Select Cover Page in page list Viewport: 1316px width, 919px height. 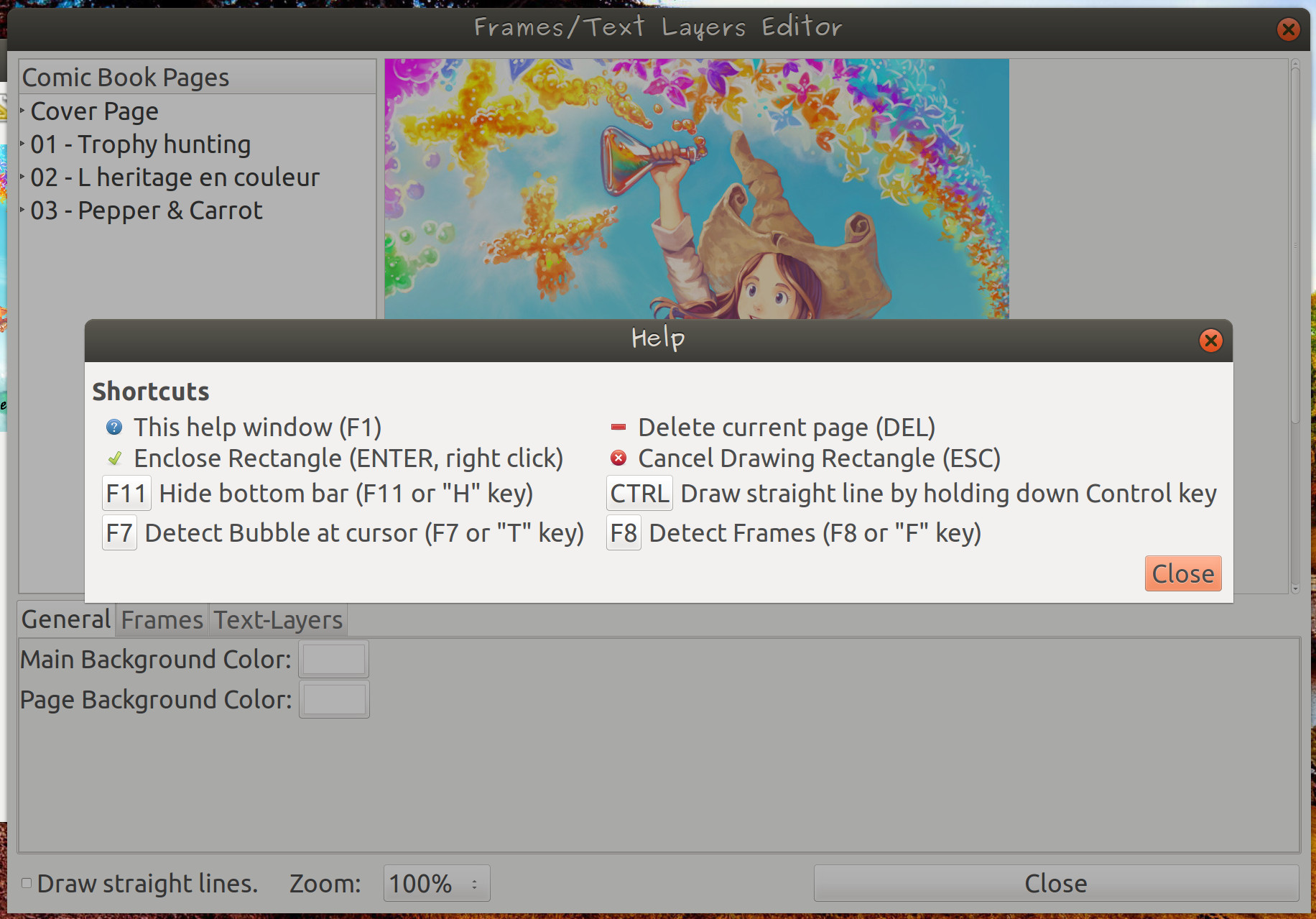click(95, 111)
